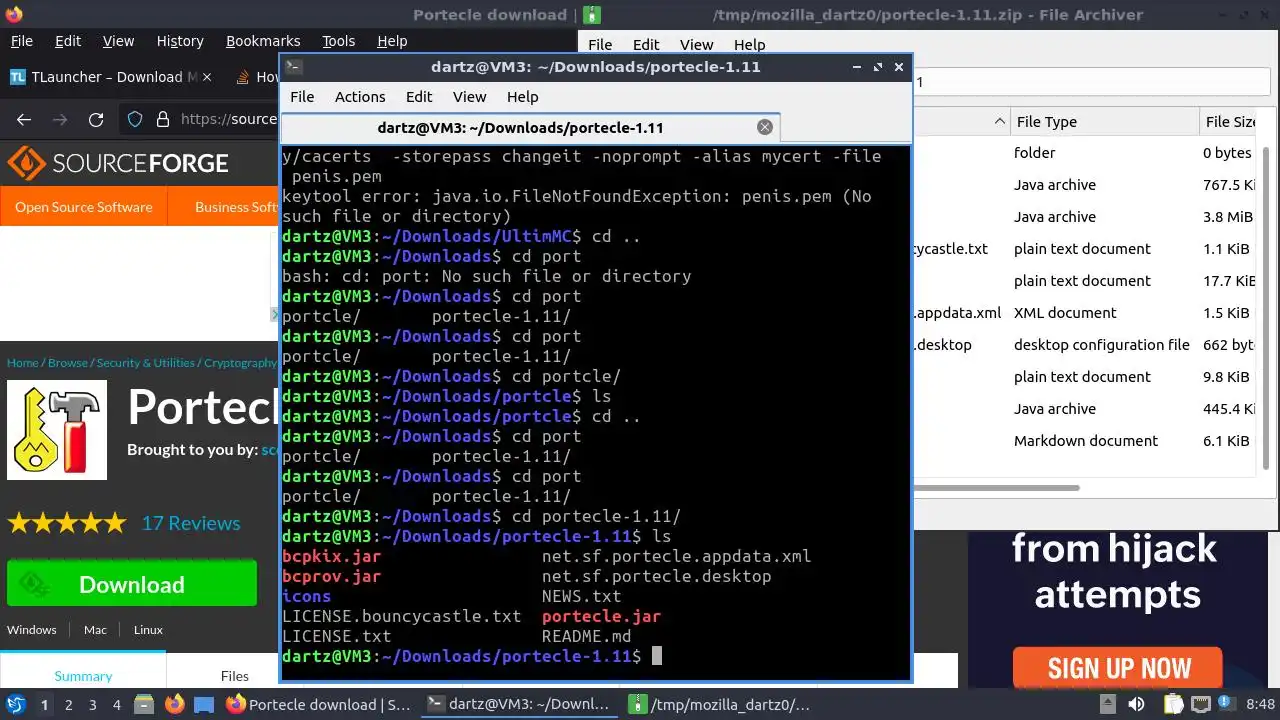Switch to /tmp/mozilla_dartz0 archiver taskbar entry
Viewport: 1280px width, 720px height.
click(x=719, y=704)
